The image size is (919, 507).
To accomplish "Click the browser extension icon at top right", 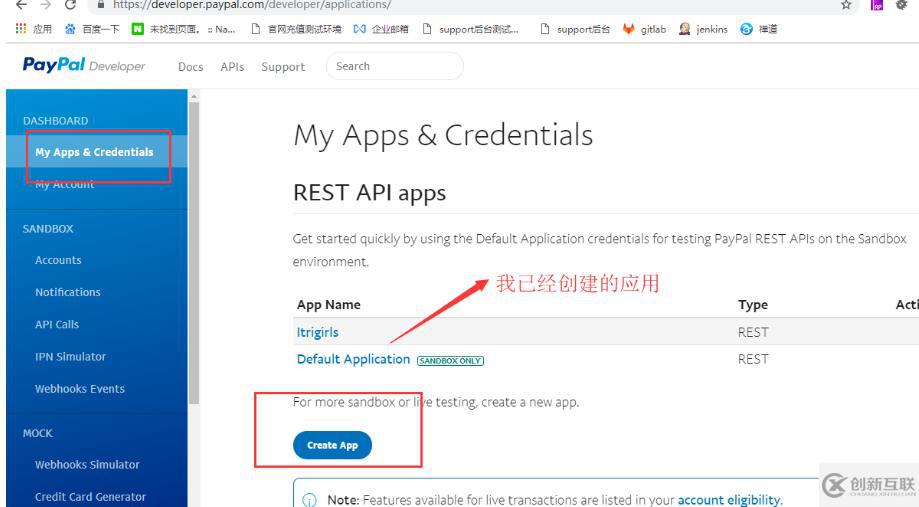I will tap(876, 5).
